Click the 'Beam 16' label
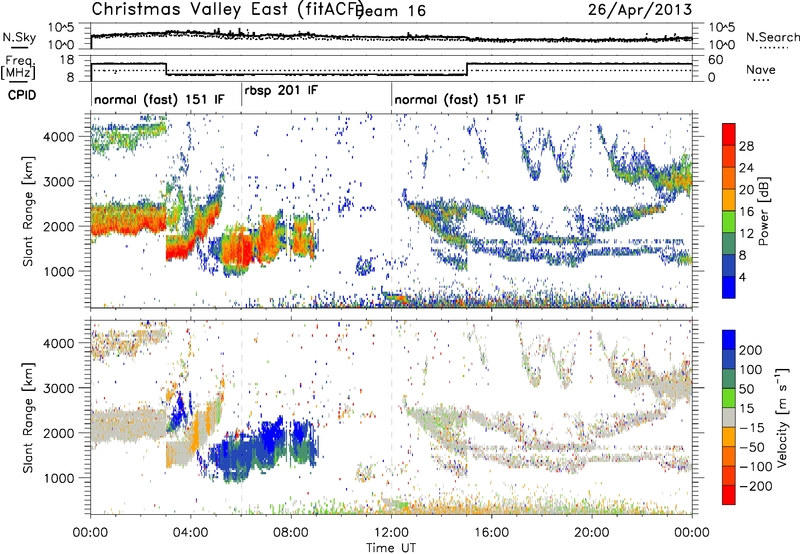Screen dimensions: 800x554 click(390, 11)
